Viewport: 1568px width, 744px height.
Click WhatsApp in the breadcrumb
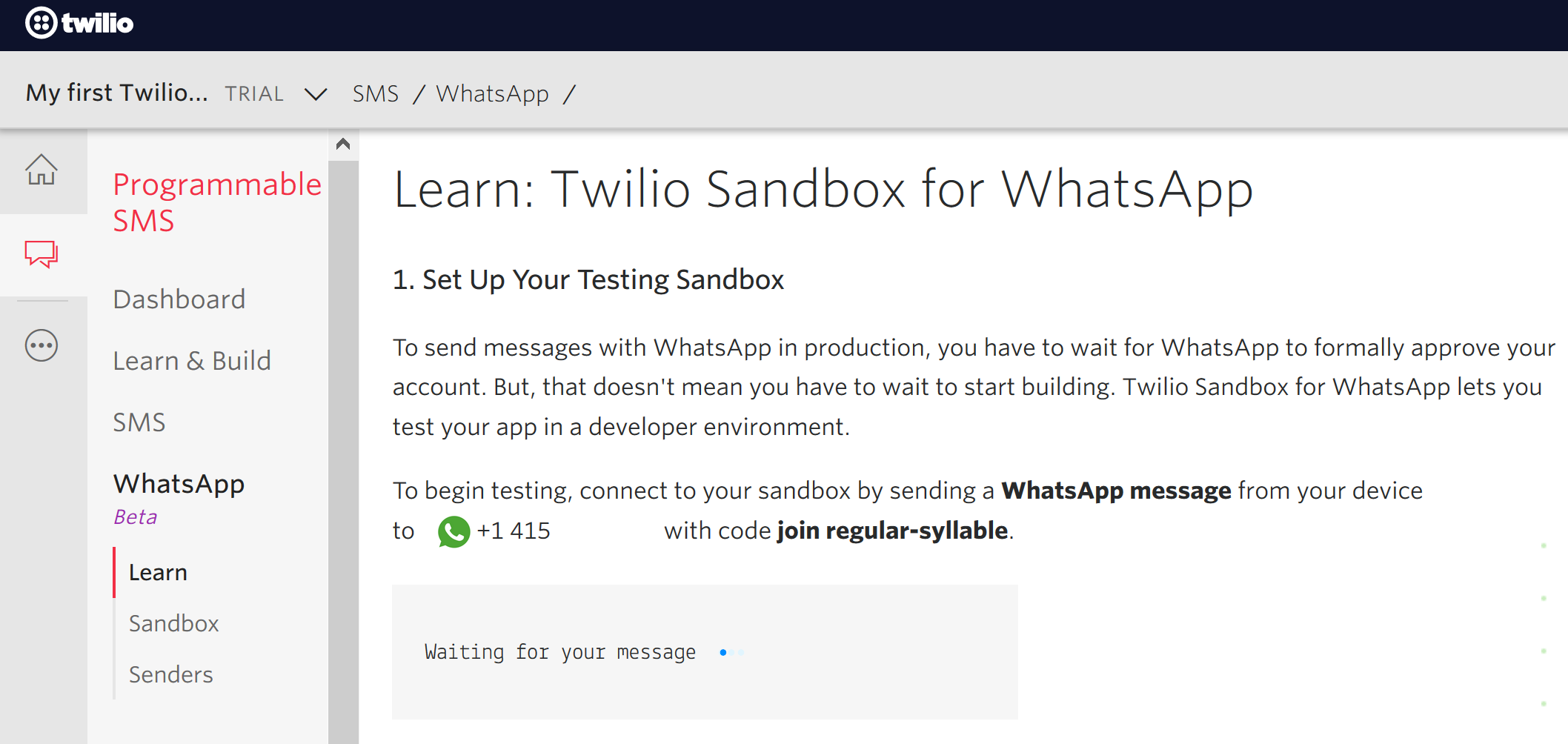click(x=492, y=94)
